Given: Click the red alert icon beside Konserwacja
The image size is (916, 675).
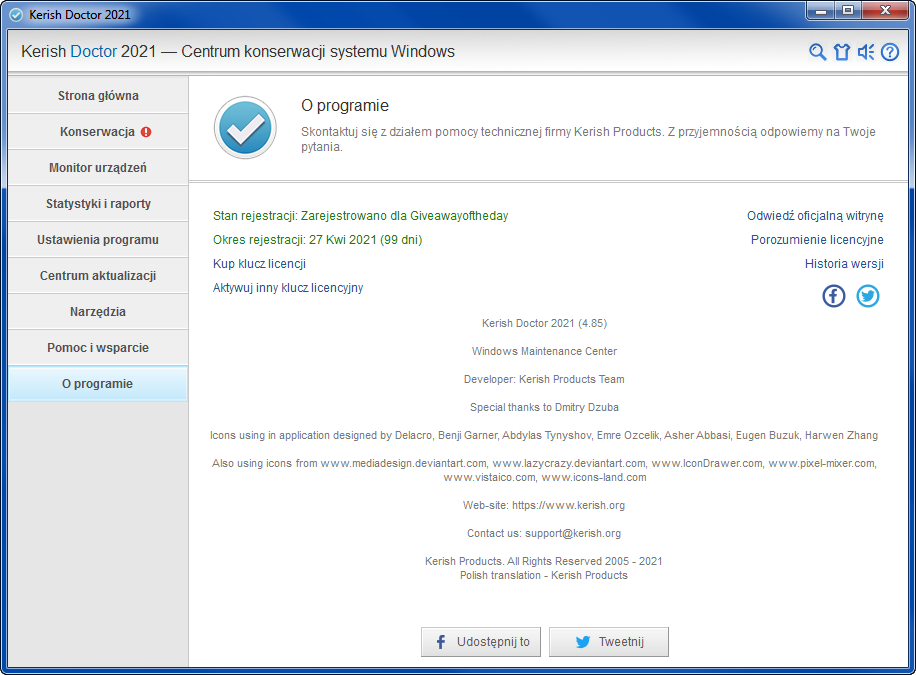Looking at the screenshot, I should click(x=146, y=132).
